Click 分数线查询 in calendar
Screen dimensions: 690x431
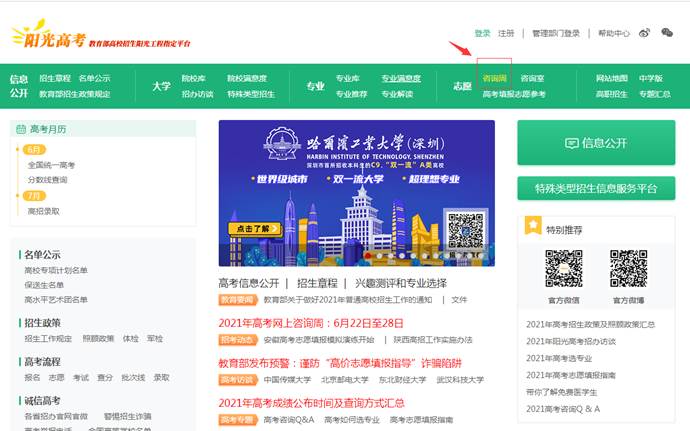(48, 180)
